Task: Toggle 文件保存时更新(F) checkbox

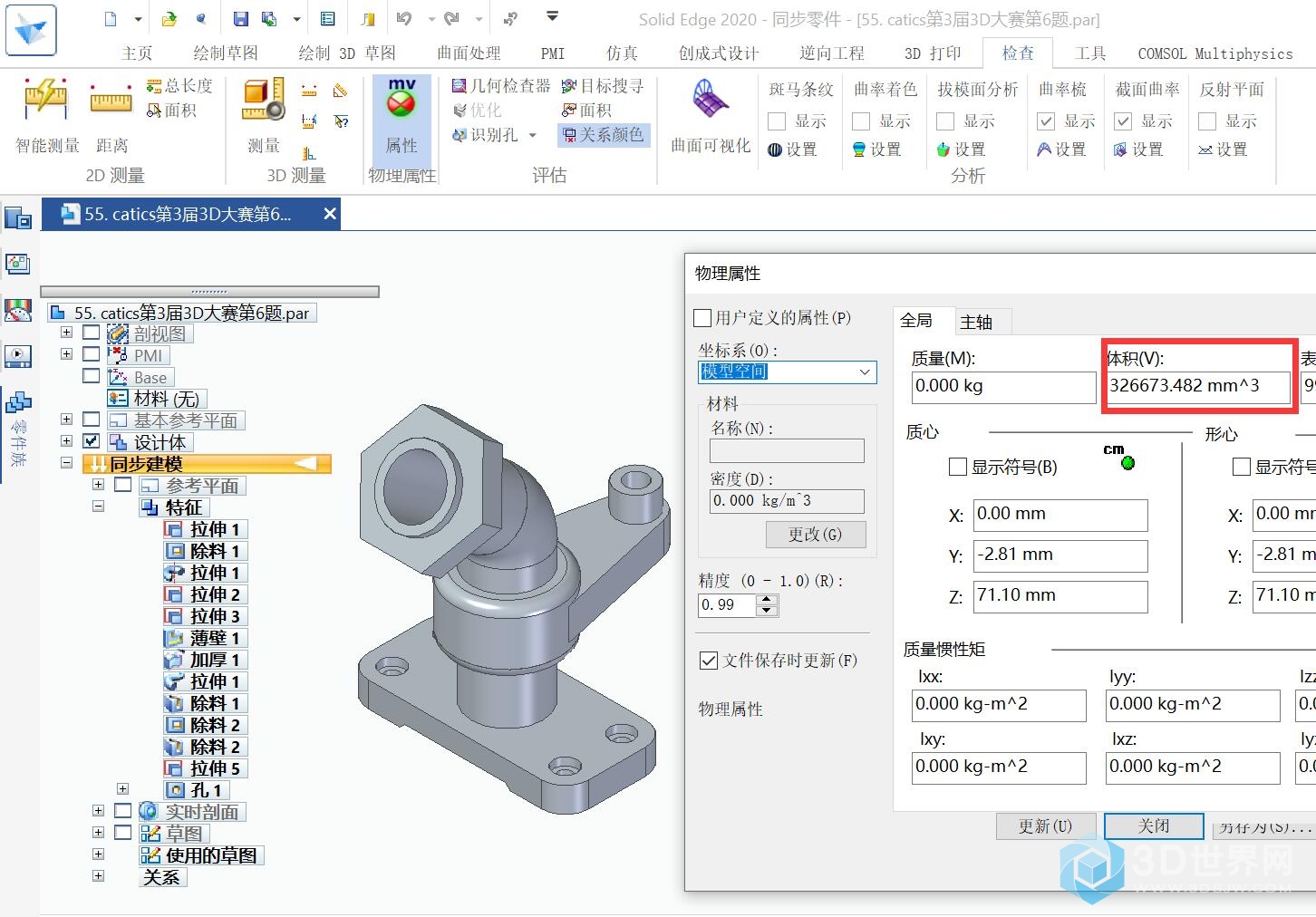Action: point(709,661)
